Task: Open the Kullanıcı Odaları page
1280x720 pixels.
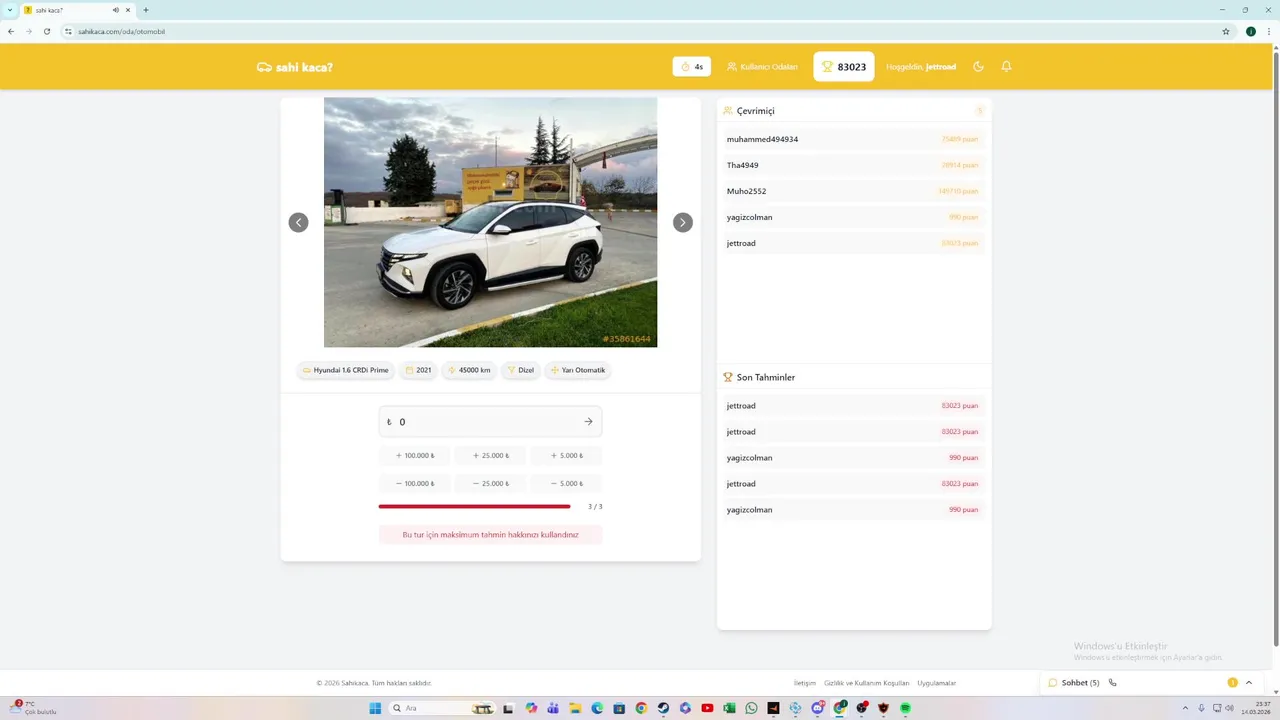Action: tap(762, 67)
